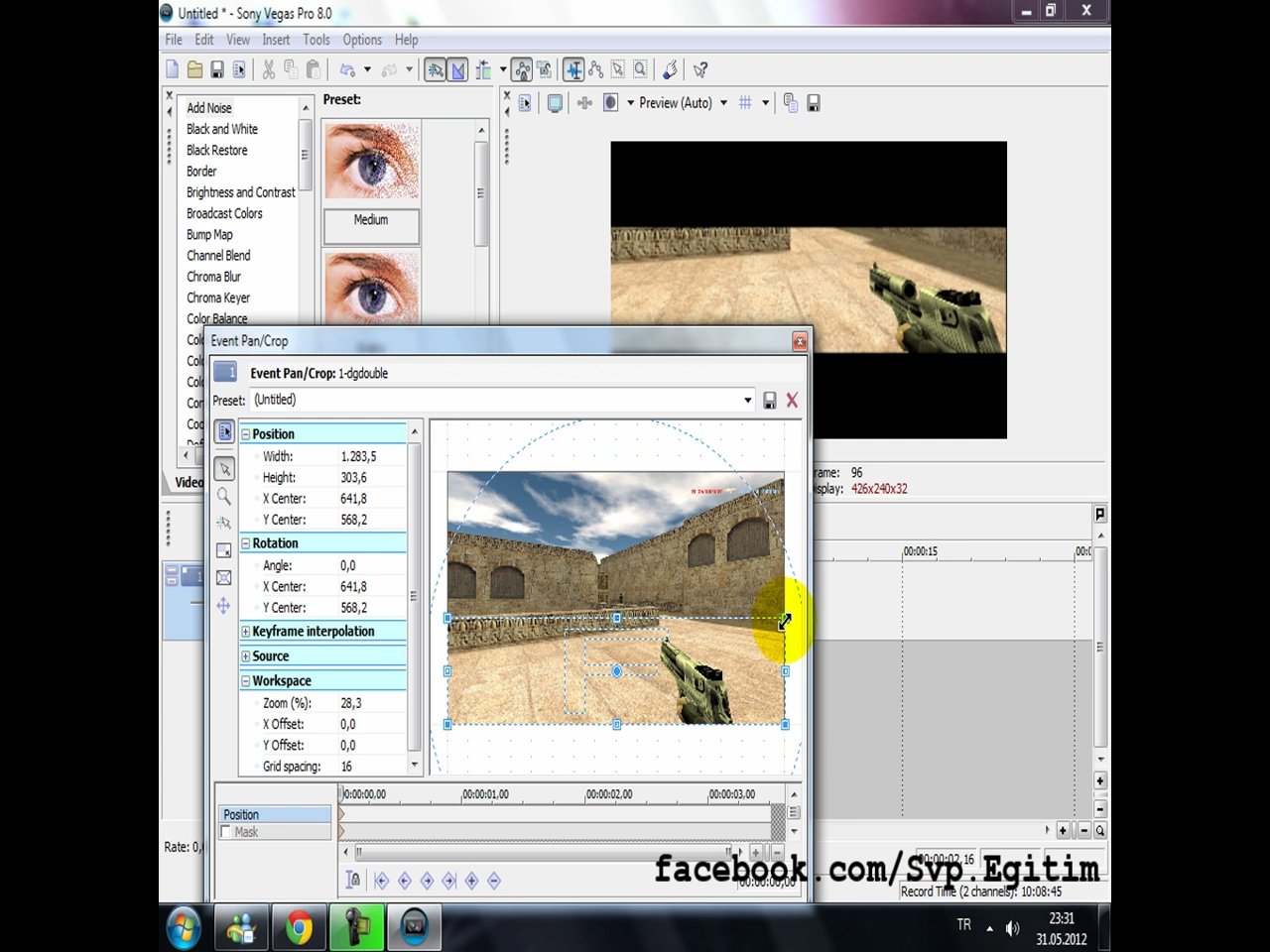Open the Edit menu

[x=204, y=40]
